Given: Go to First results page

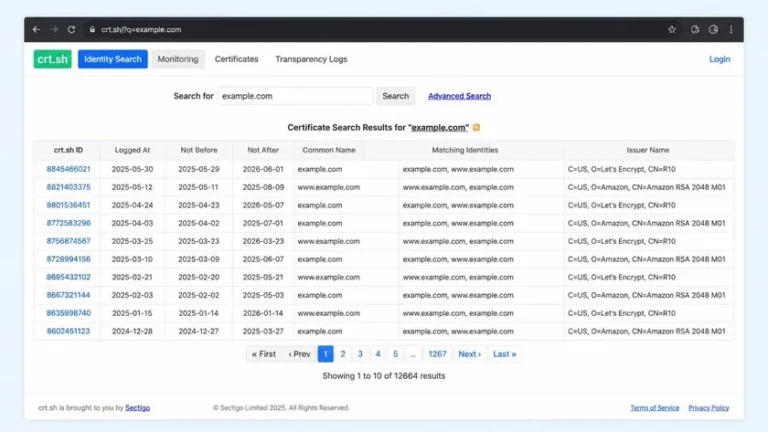Looking at the screenshot, I should [x=264, y=354].
